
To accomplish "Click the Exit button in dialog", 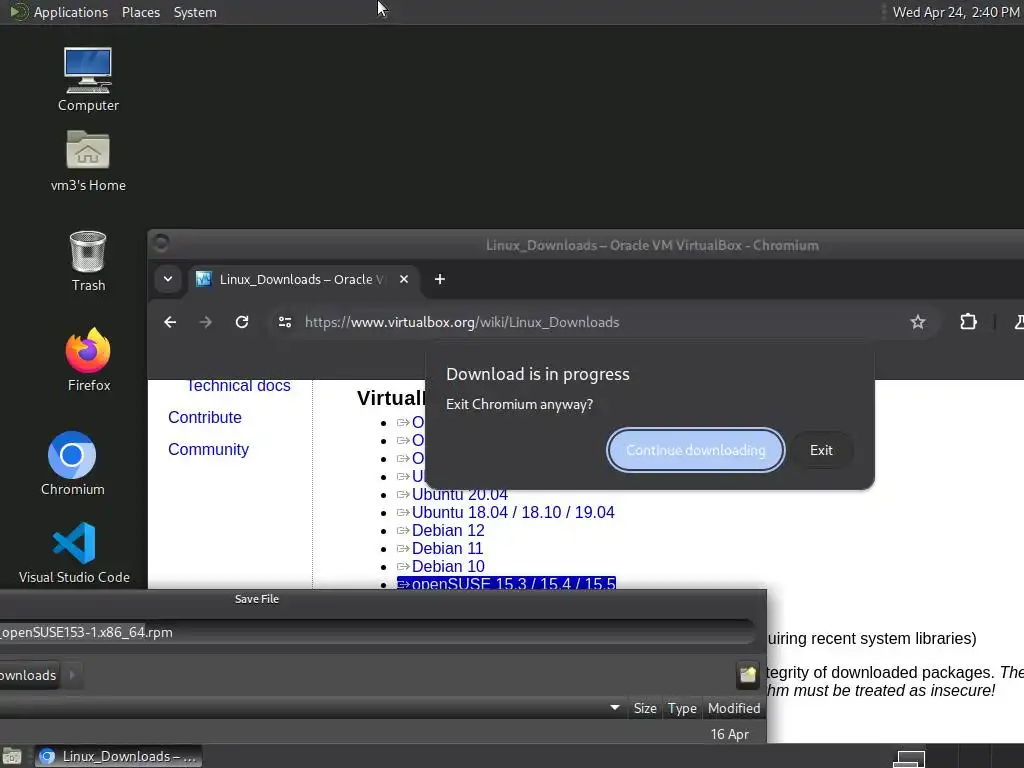I will tap(821, 450).
